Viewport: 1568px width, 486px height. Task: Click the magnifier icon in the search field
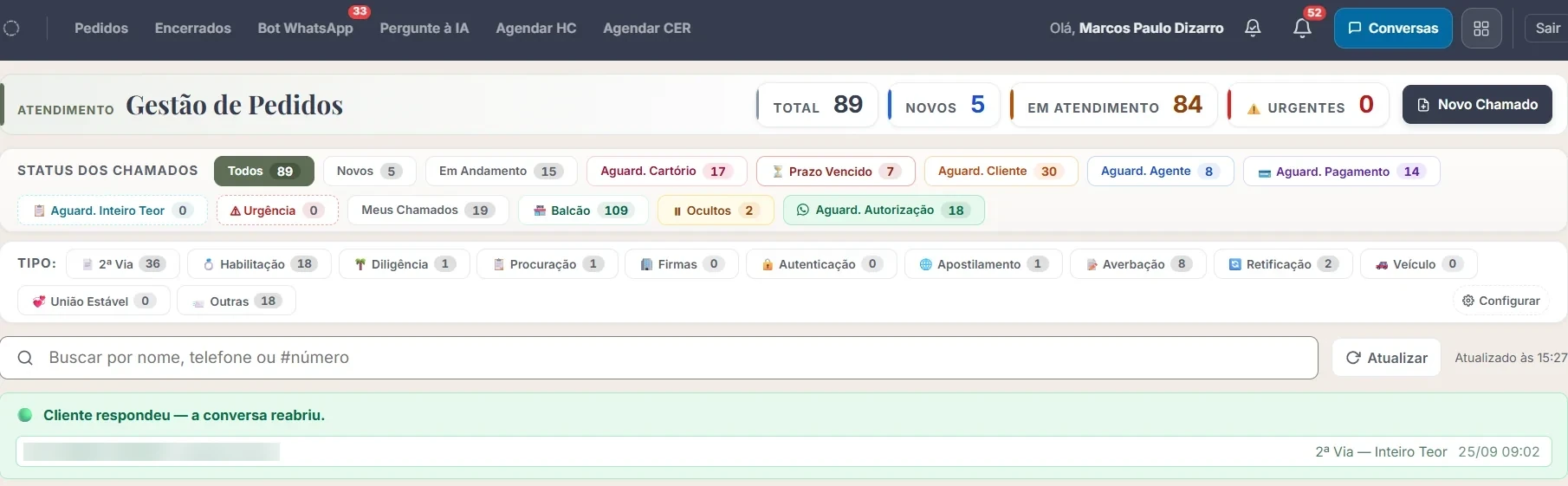(25, 358)
